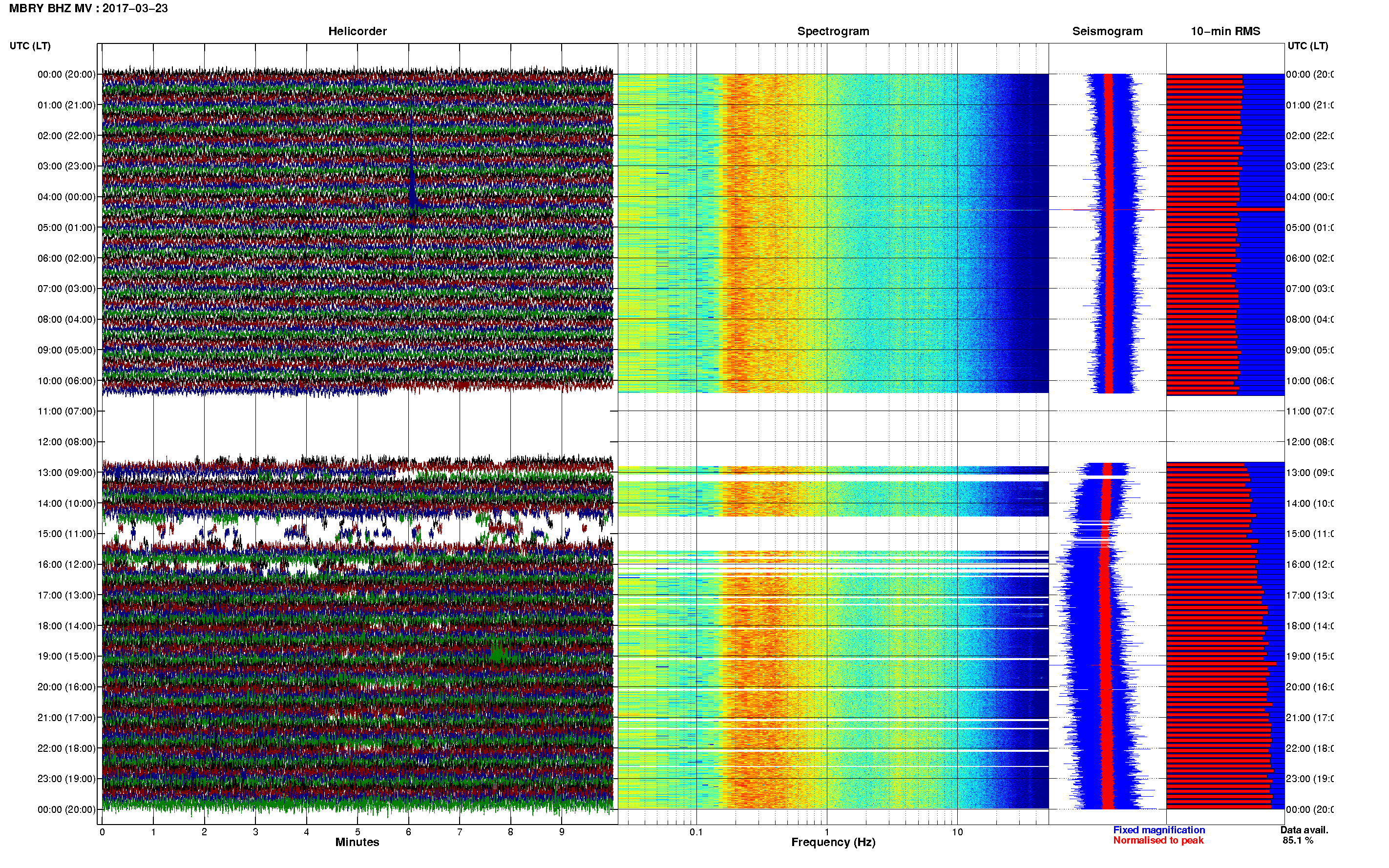Screen dimensions: 1389x868
Task: Click the 'Seismogram' panel heading
Action: [x=1107, y=32]
